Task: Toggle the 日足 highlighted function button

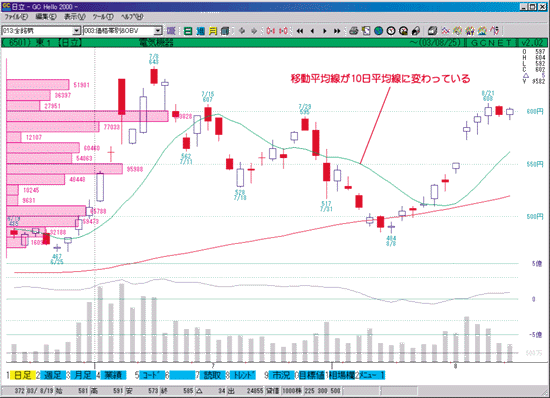Action: tap(22, 375)
